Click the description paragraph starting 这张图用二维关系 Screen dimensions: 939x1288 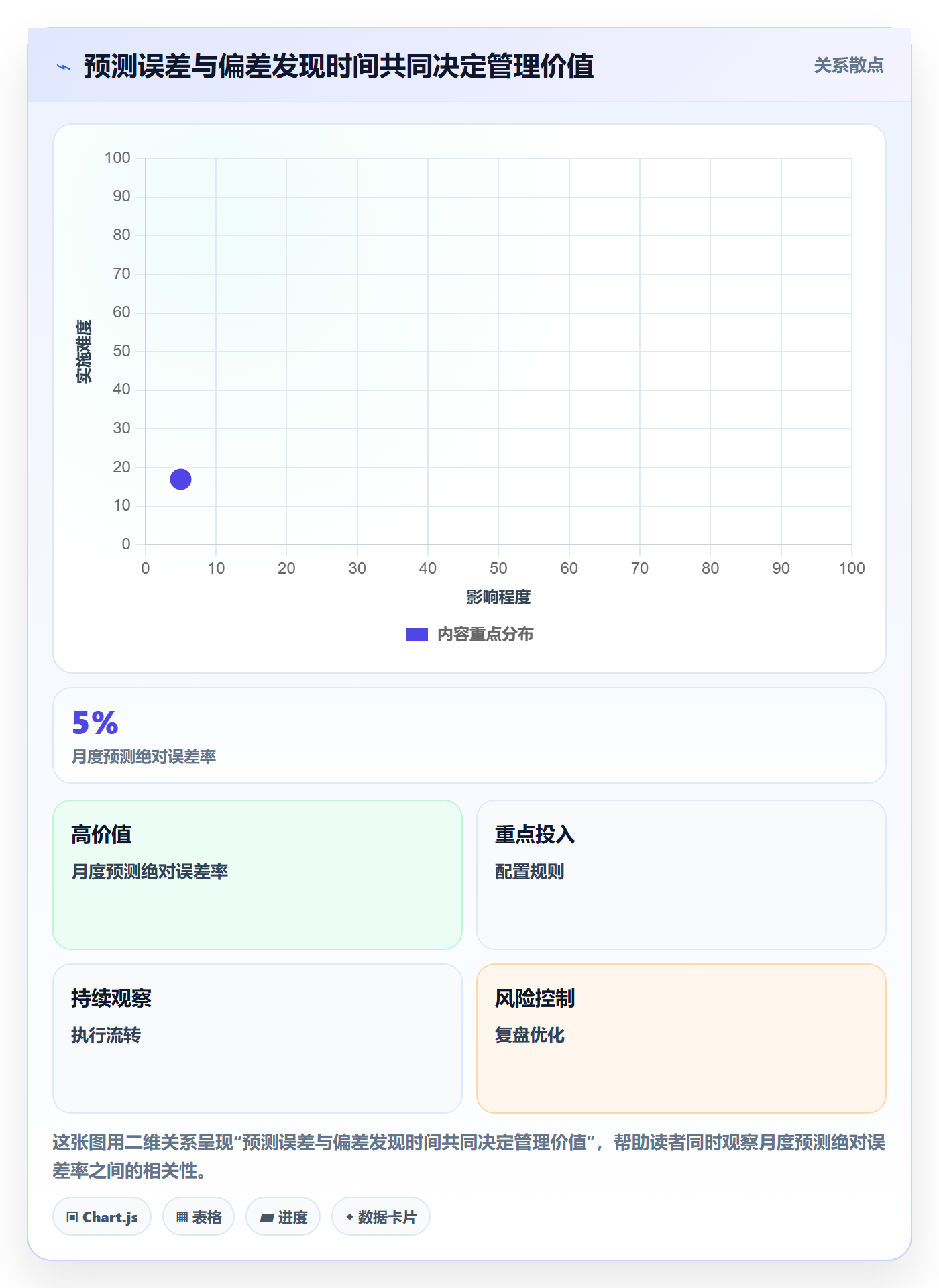coord(469,1157)
